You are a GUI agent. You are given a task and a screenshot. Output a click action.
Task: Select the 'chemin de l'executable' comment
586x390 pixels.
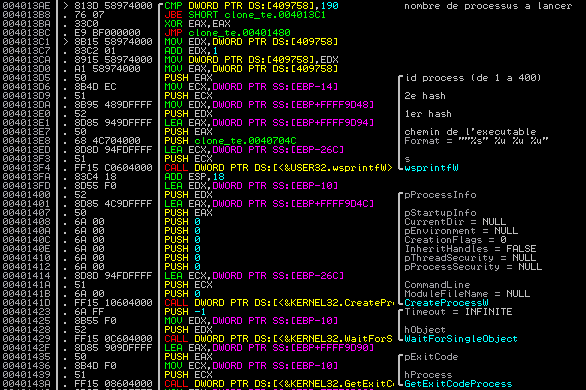(470, 132)
